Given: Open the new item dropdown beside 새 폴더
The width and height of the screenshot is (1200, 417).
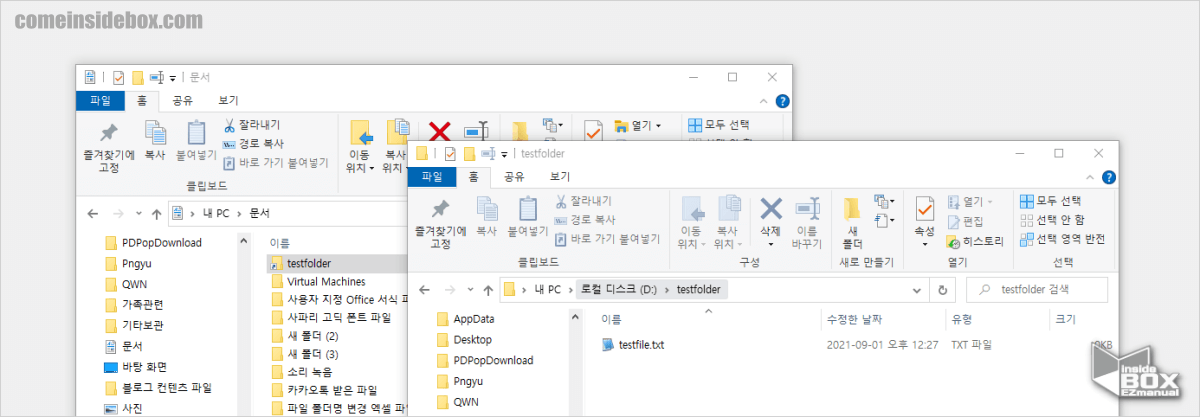Looking at the screenshot, I should (x=884, y=202).
